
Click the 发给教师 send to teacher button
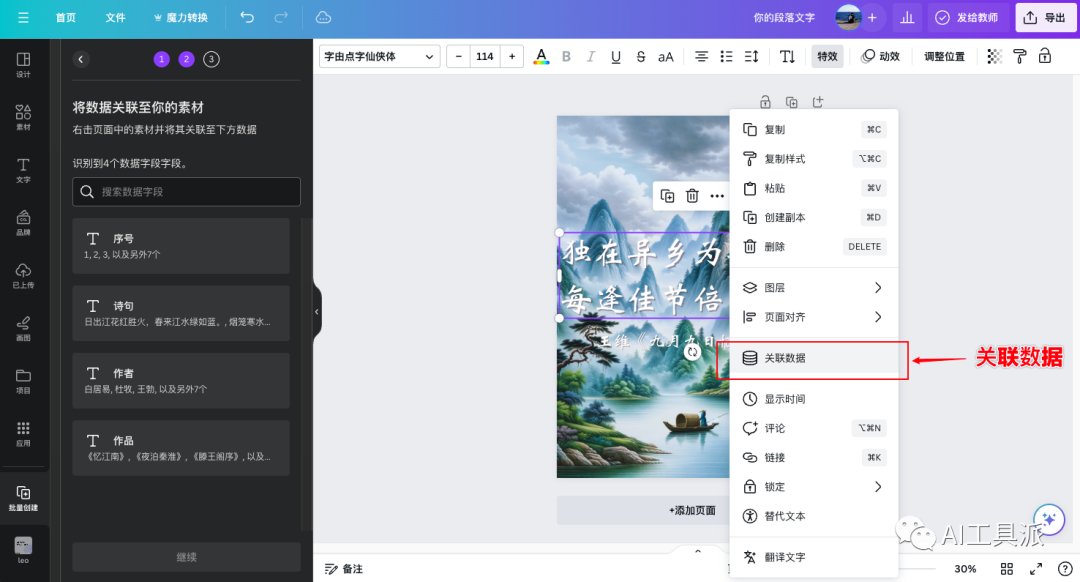coord(968,18)
